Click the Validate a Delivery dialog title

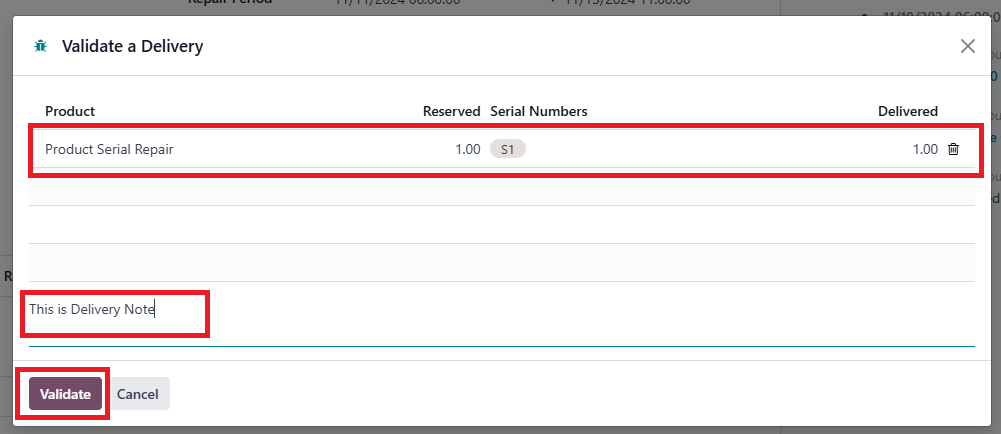coord(132,46)
